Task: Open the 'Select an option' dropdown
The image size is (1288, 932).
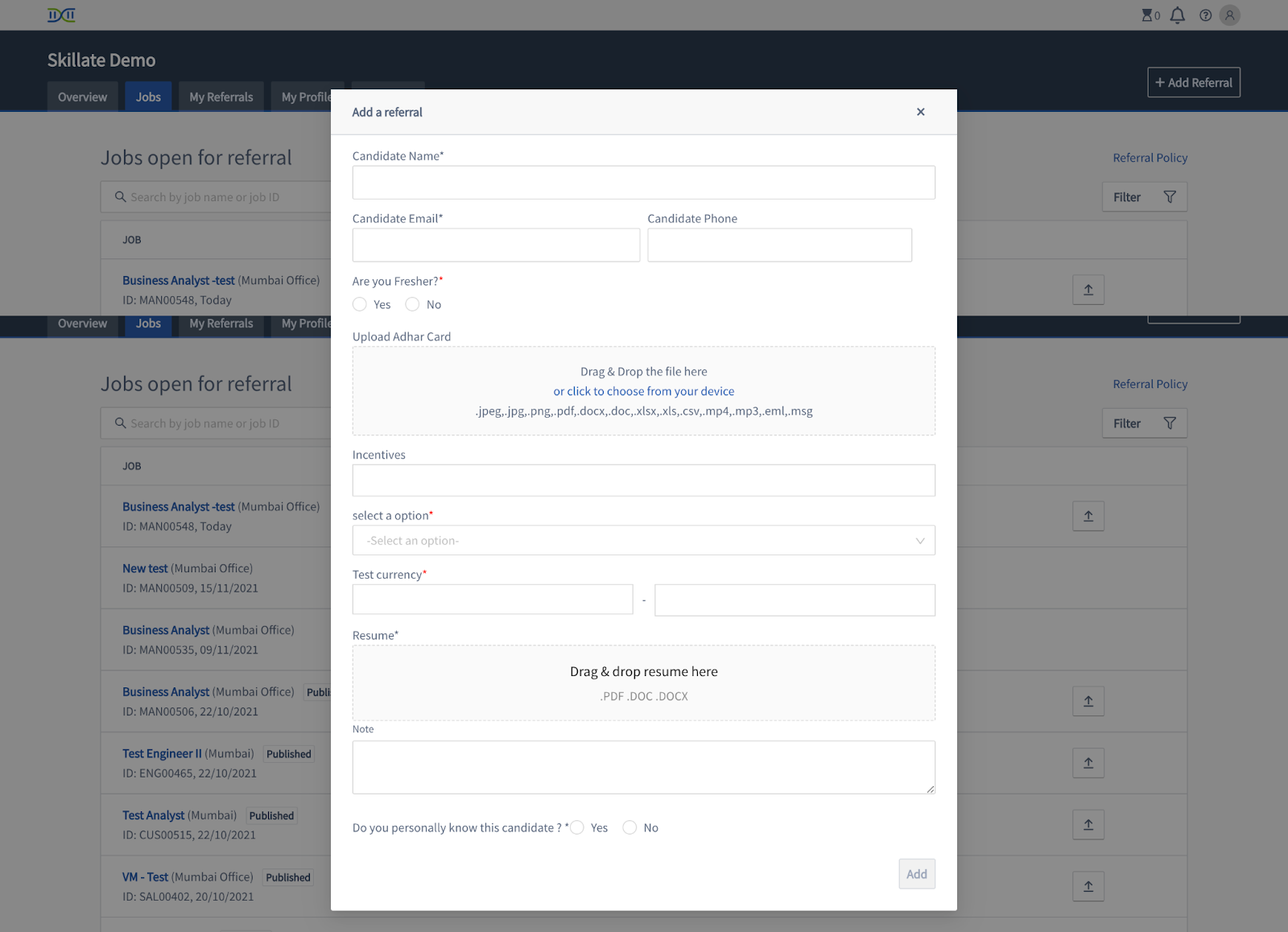Action: point(644,541)
